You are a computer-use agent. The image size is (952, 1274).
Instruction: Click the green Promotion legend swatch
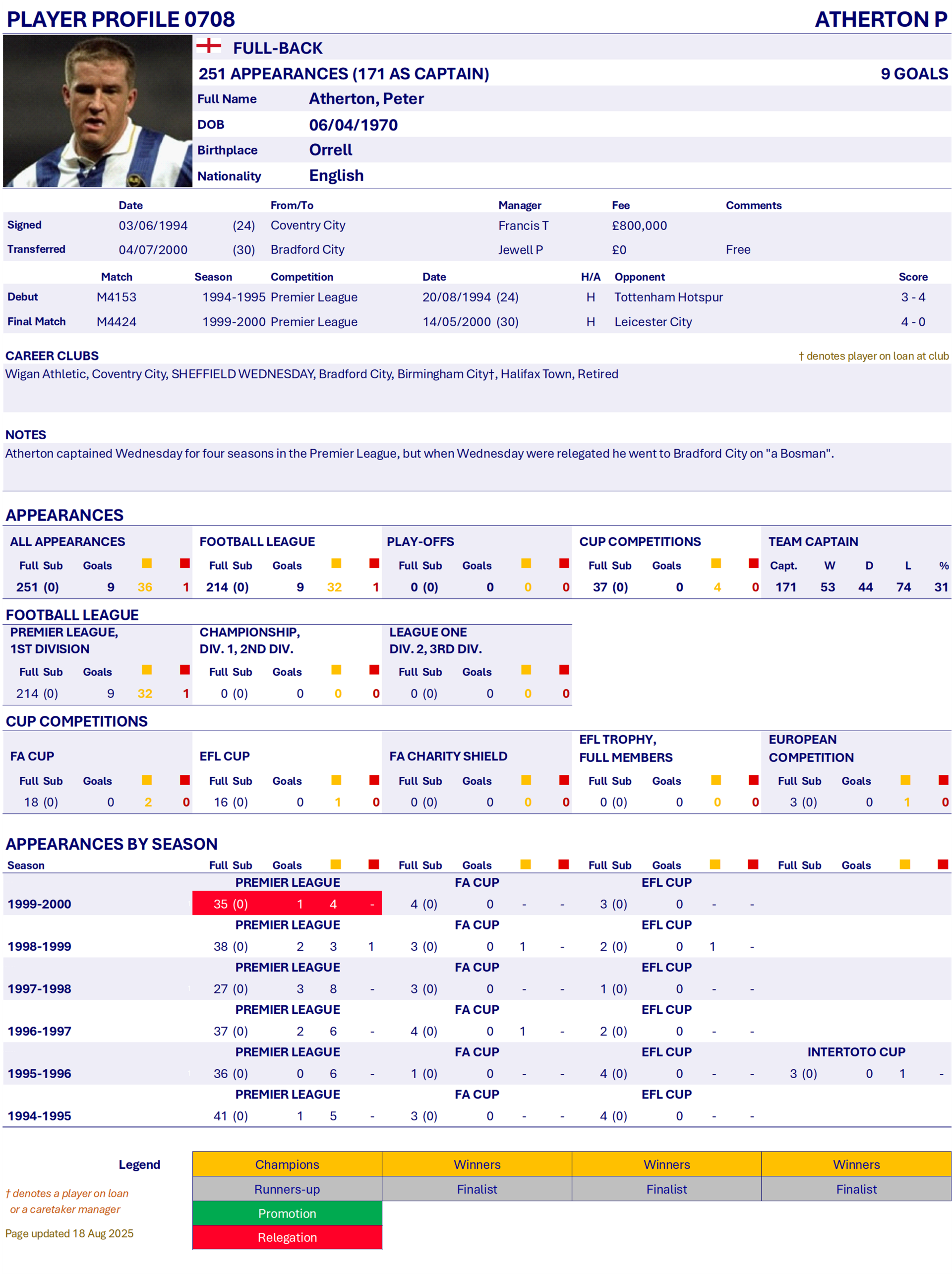point(287,1213)
